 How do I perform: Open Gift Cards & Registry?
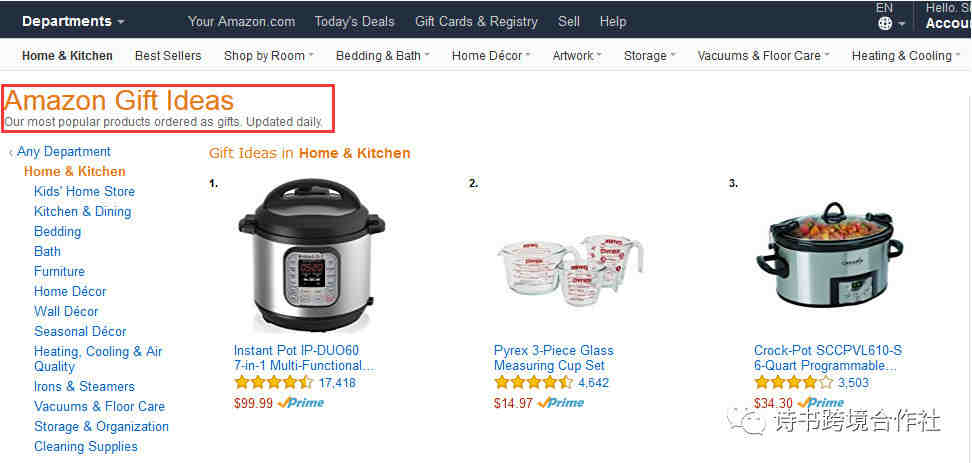(x=476, y=22)
